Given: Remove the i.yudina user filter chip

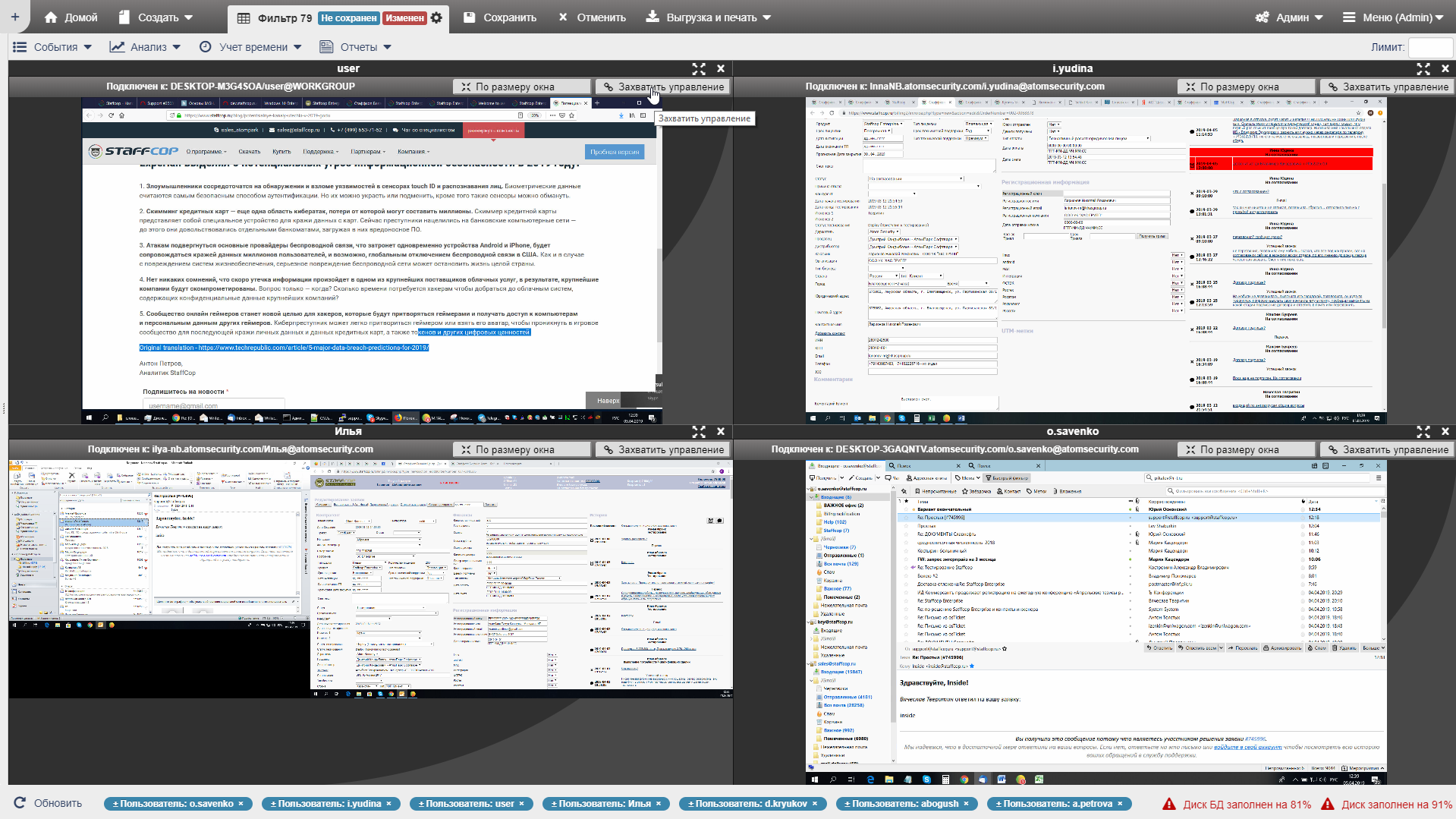Looking at the screenshot, I should coord(389,804).
